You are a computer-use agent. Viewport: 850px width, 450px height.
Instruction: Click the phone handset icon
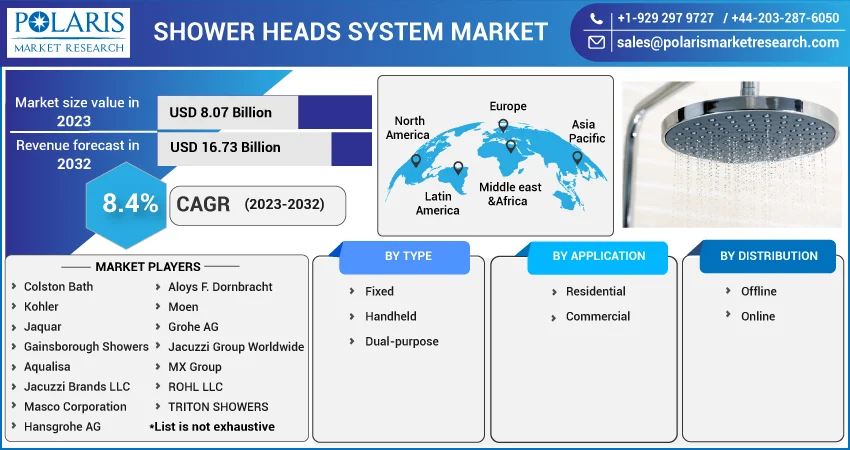596,19
